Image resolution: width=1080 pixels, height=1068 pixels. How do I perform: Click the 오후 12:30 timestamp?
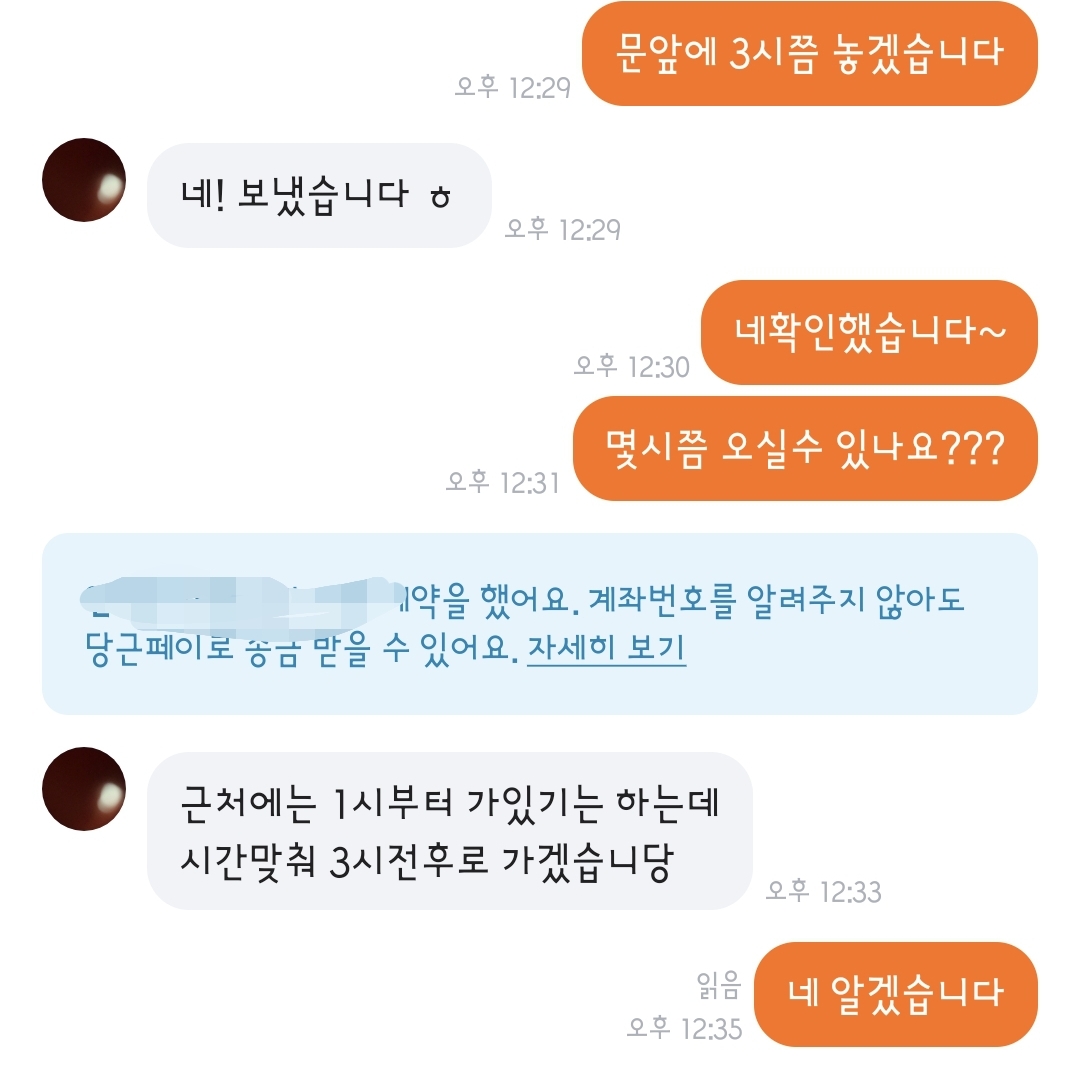[632, 366]
